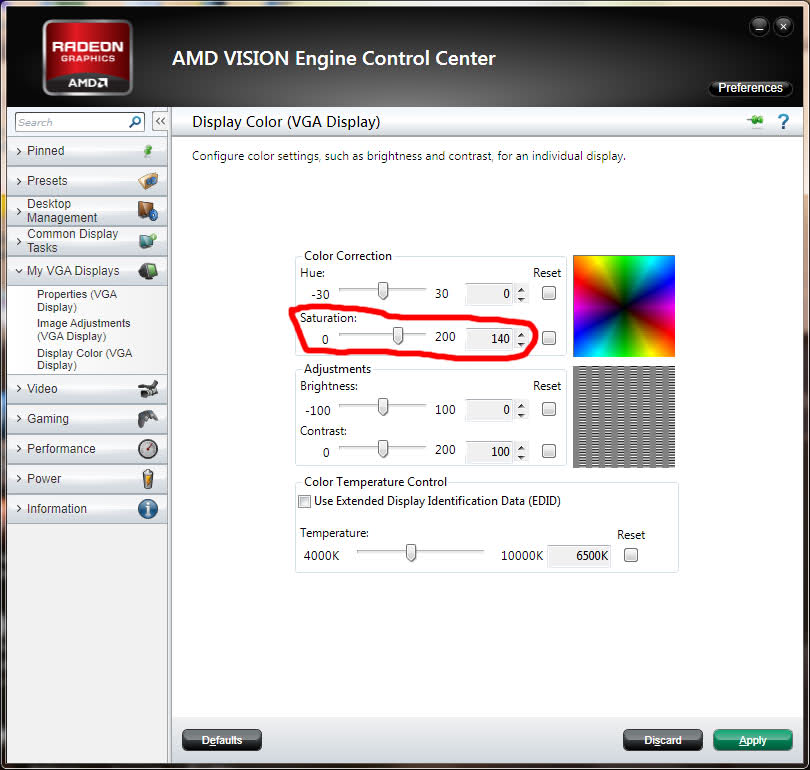This screenshot has height=770, width=810.
Task: Click the Common Display Tasks monitor icon
Action: (148, 241)
